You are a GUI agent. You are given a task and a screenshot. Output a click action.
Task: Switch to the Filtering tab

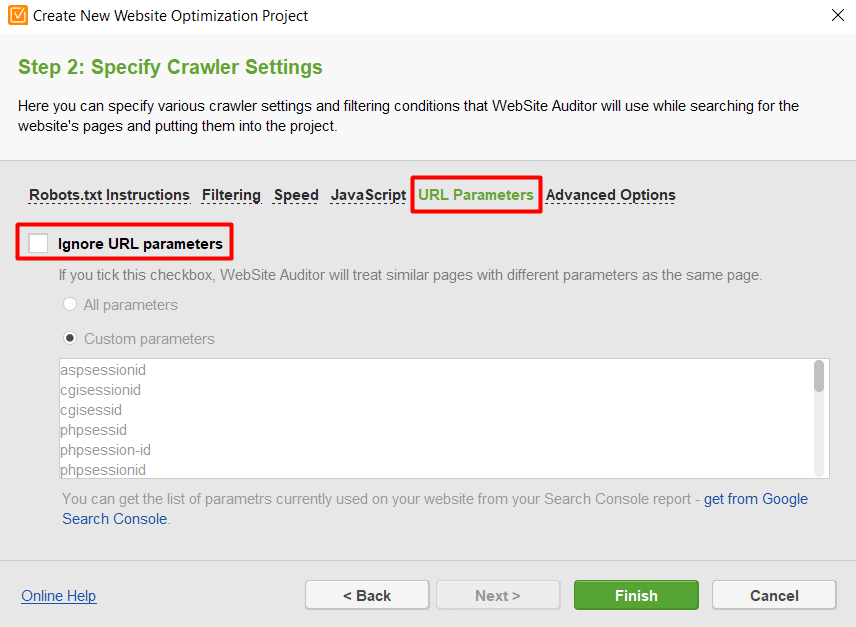click(231, 195)
